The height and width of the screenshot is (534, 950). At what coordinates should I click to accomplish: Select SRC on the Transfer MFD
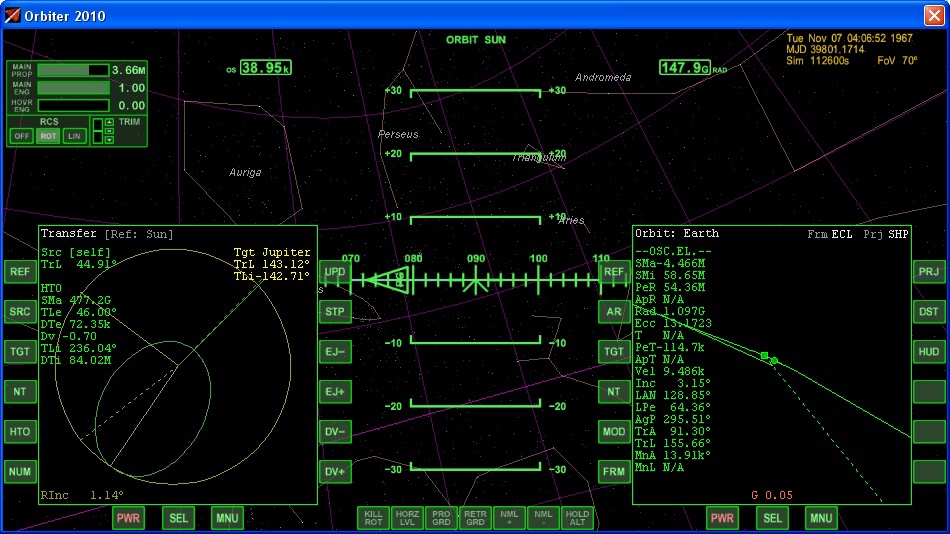[x=20, y=312]
